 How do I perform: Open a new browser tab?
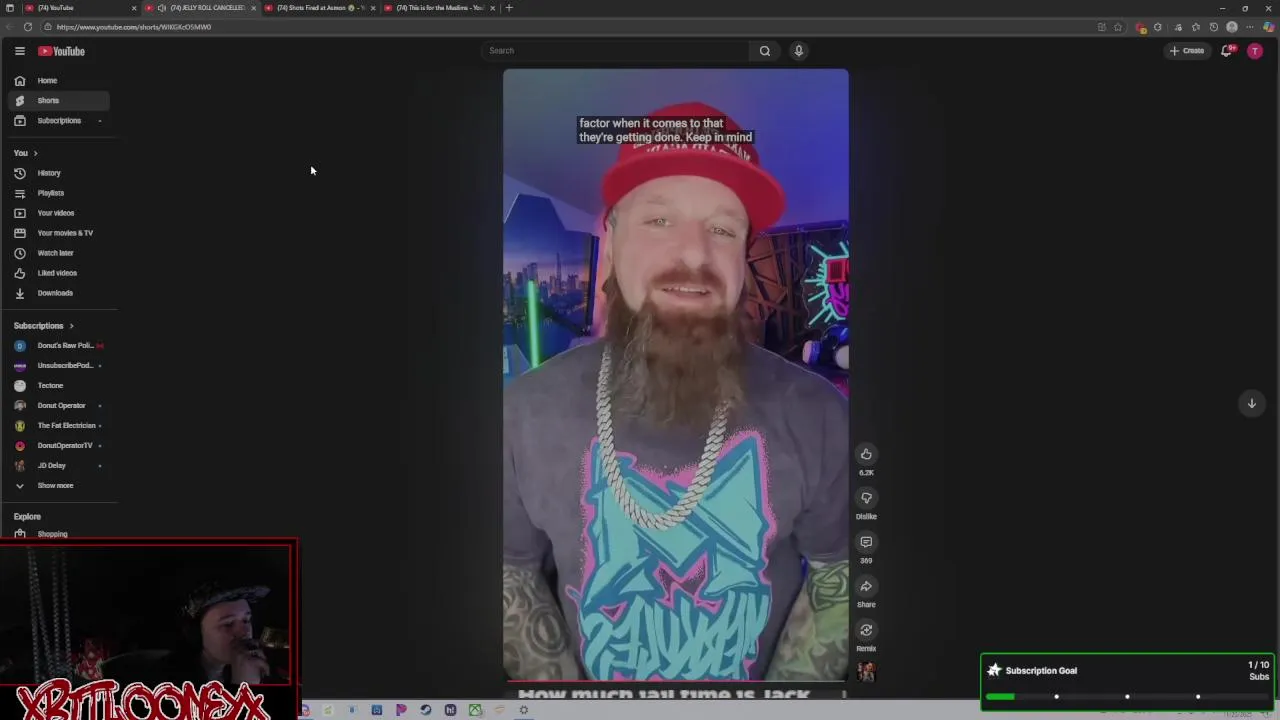point(509,8)
